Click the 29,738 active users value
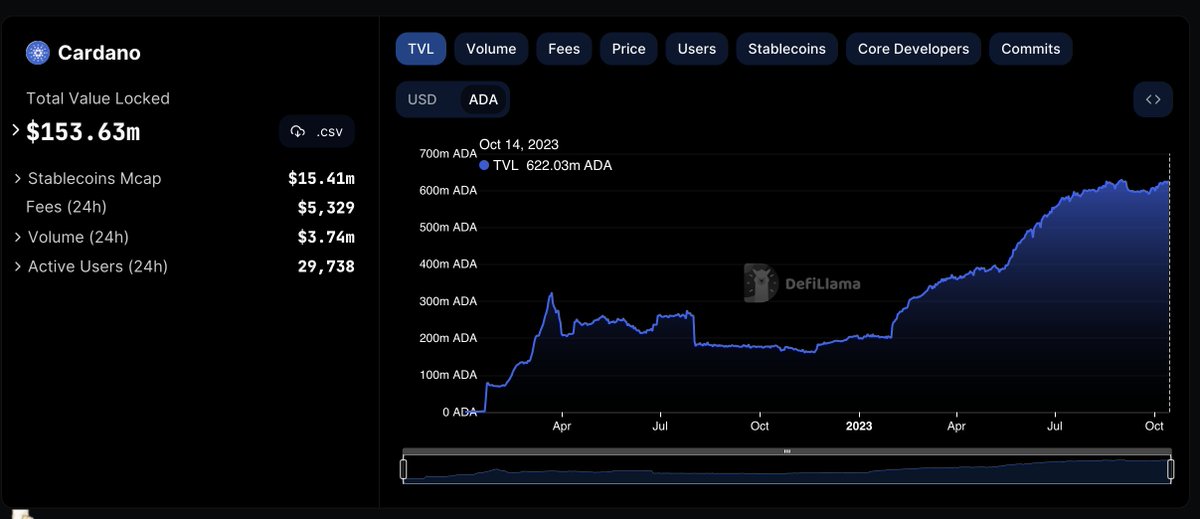 pos(326,267)
